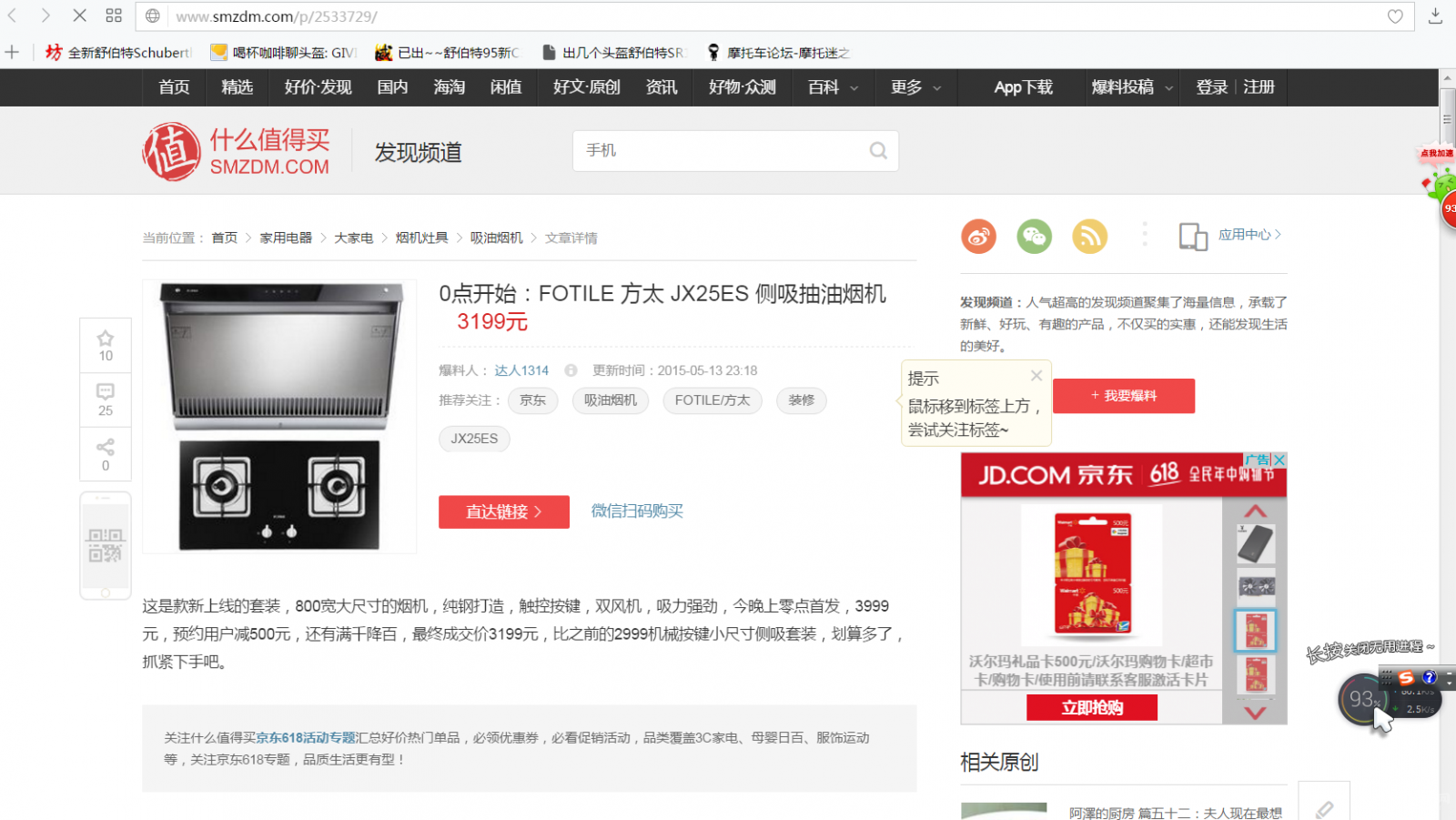Open the 闲值 nav menu item
This screenshot has height=820, width=1456.
(x=506, y=87)
